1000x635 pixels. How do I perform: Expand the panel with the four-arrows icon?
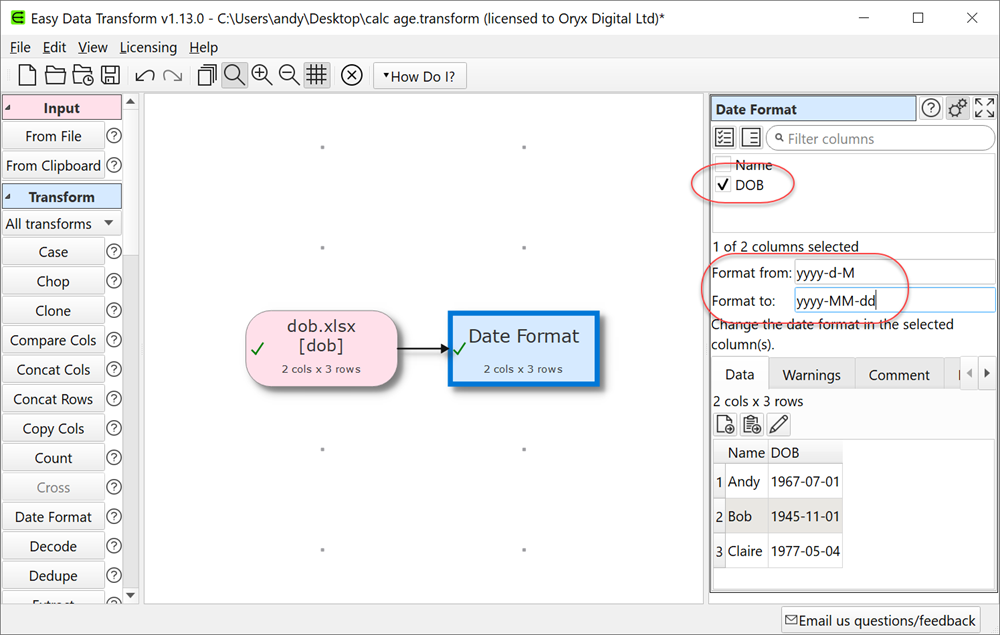983,107
